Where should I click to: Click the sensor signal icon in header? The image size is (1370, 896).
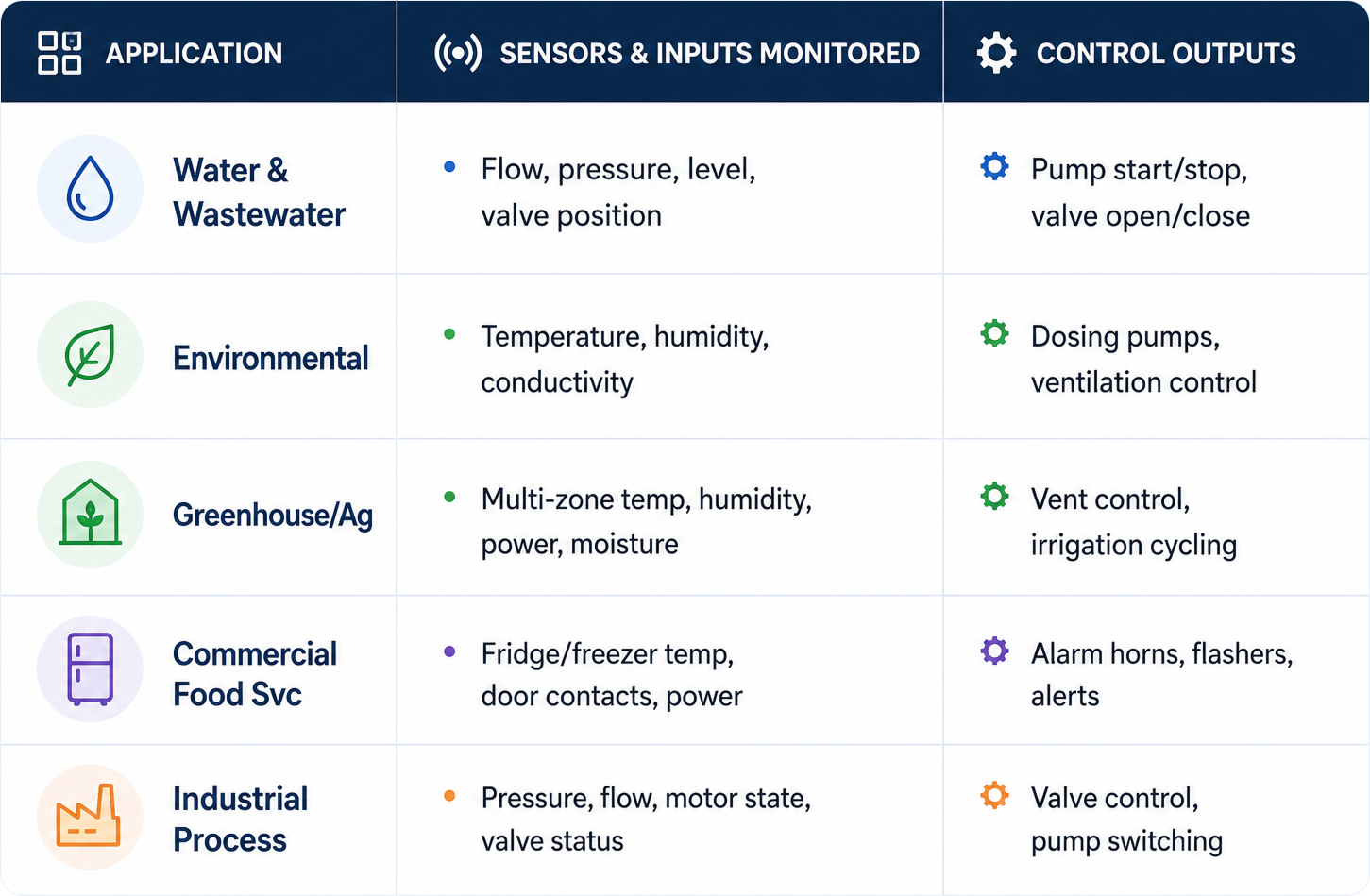click(458, 53)
